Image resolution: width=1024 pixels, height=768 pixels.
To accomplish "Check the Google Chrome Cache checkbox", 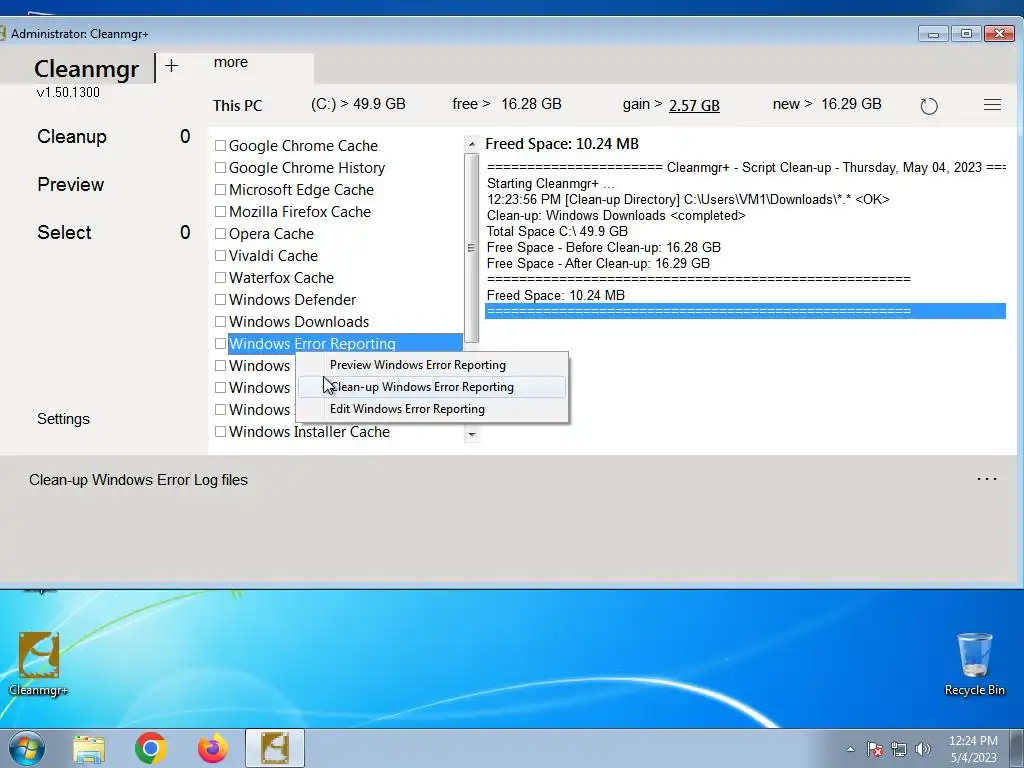I will (x=221, y=146).
